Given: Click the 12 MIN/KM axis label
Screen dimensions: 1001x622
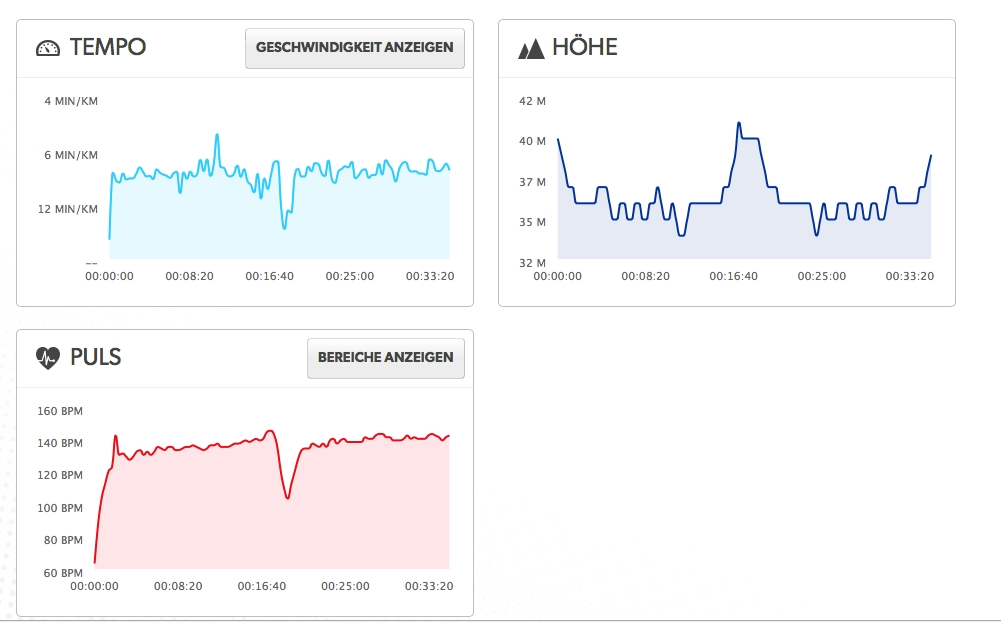Looking at the screenshot, I should pos(68,209).
